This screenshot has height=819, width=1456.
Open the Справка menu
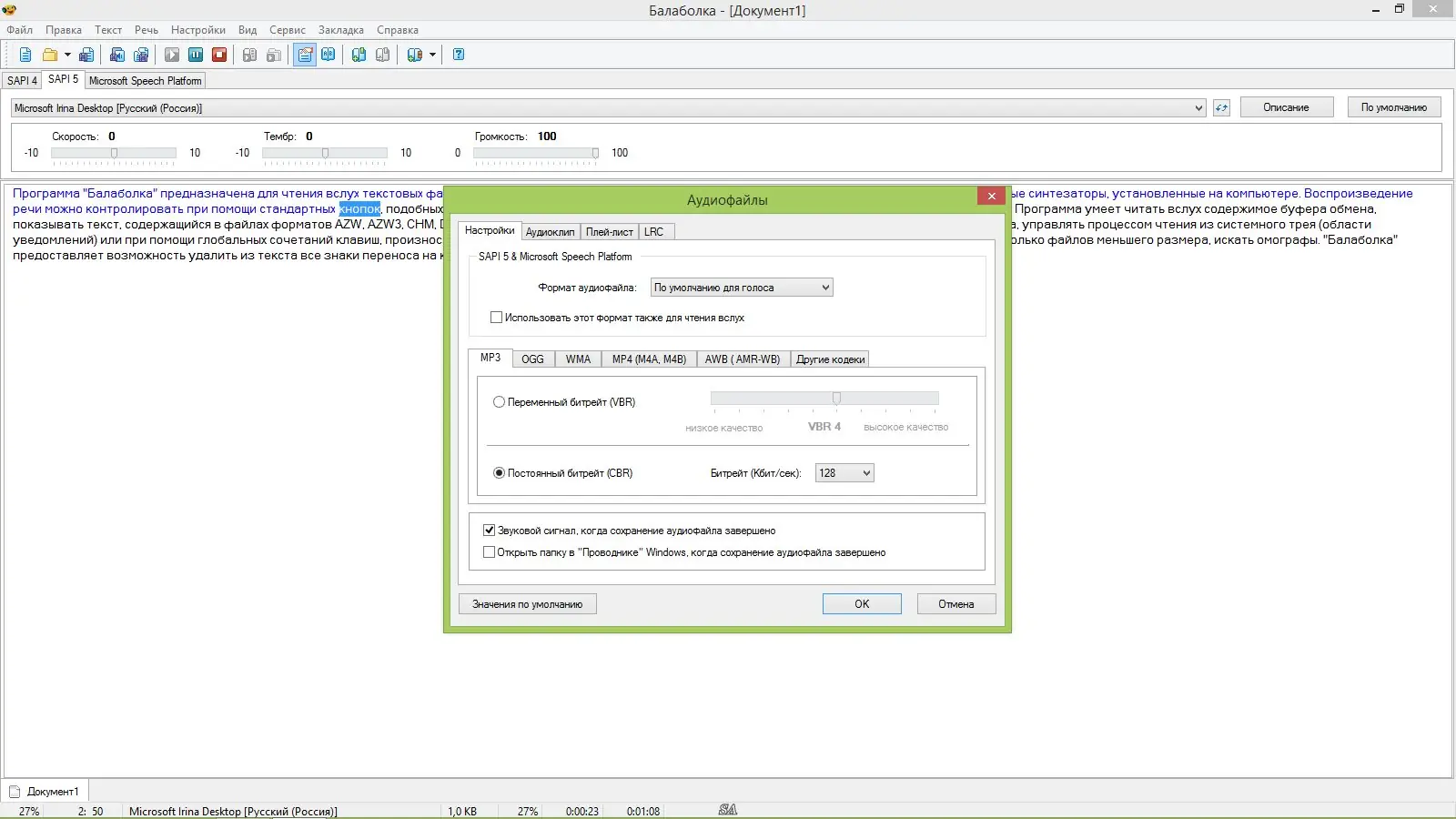[398, 30]
